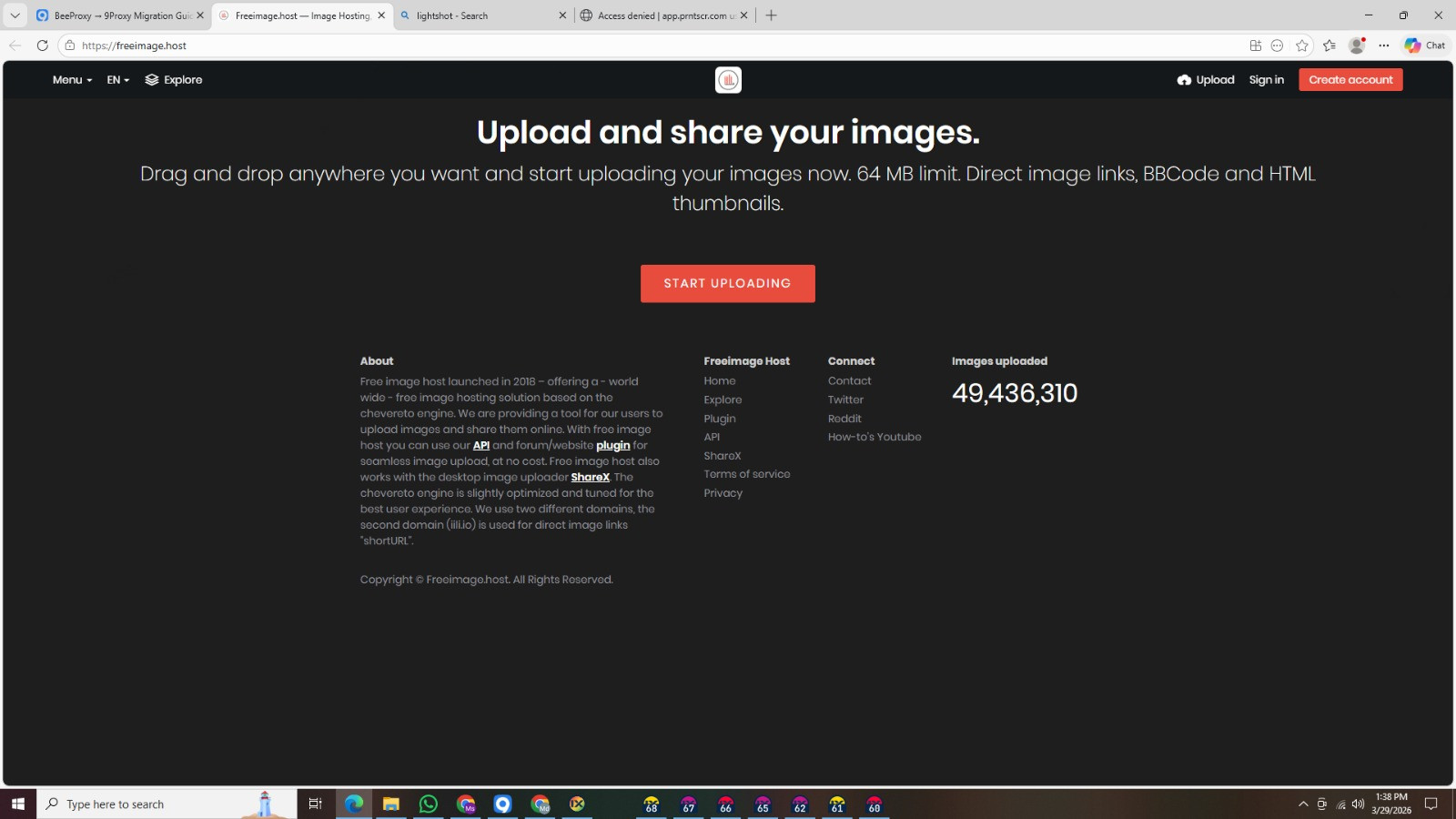Screen dimensions: 1456x819
Task: Click API in the footer column
Action: [712, 438]
